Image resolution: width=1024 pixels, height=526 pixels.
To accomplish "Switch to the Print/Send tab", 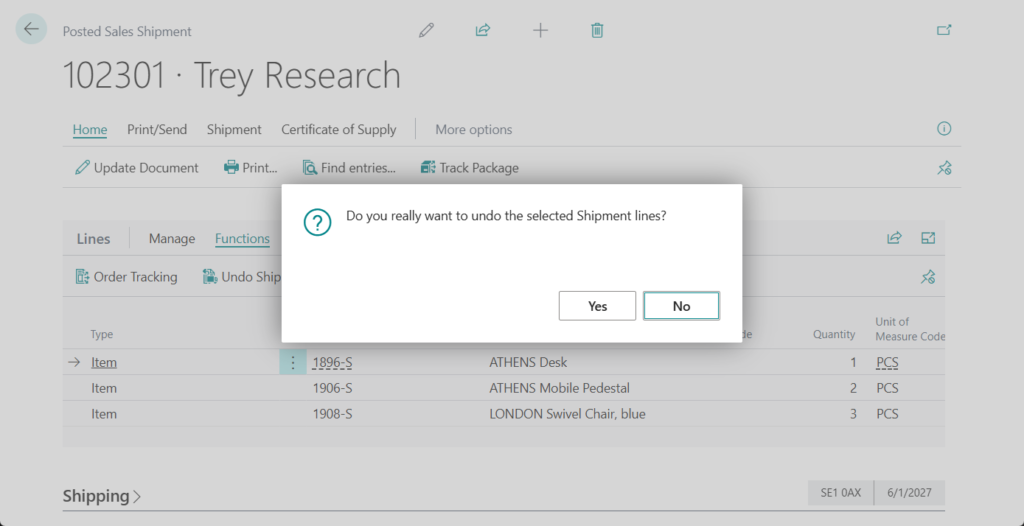I will click(157, 129).
